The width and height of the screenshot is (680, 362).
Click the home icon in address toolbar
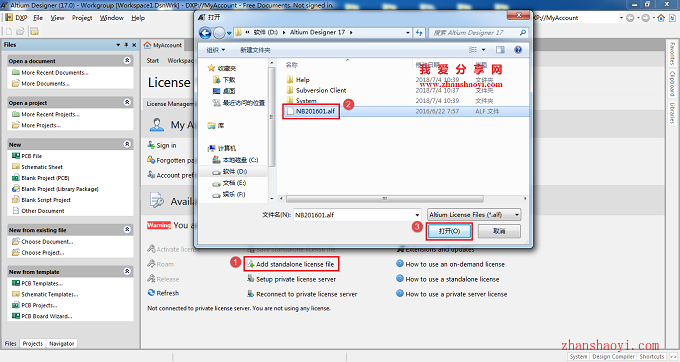(661, 18)
